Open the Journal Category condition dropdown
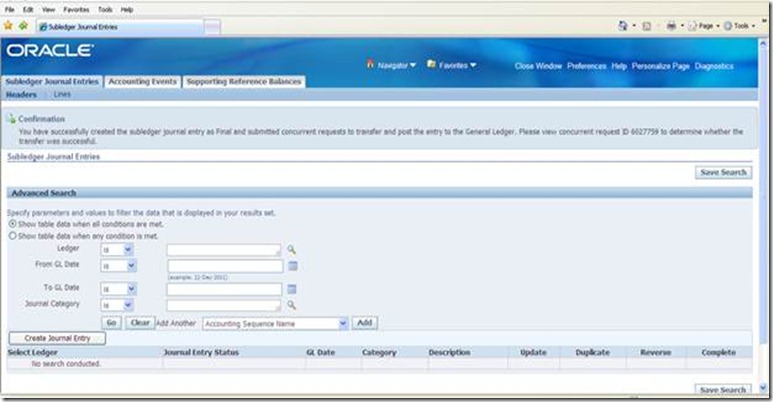Viewport: 773px width, 402px height. click(117, 305)
